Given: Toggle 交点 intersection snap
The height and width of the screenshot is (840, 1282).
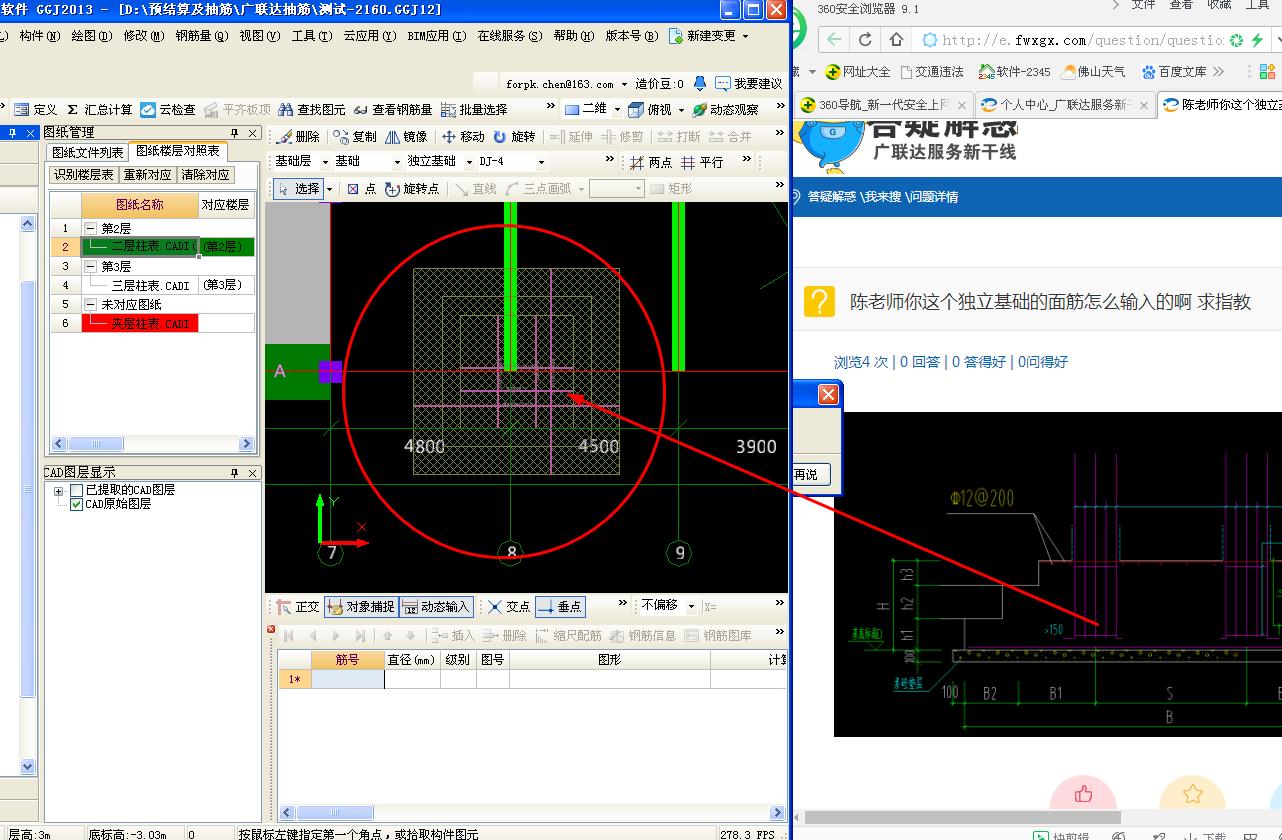Looking at the screenshot, I should (509, 607).
